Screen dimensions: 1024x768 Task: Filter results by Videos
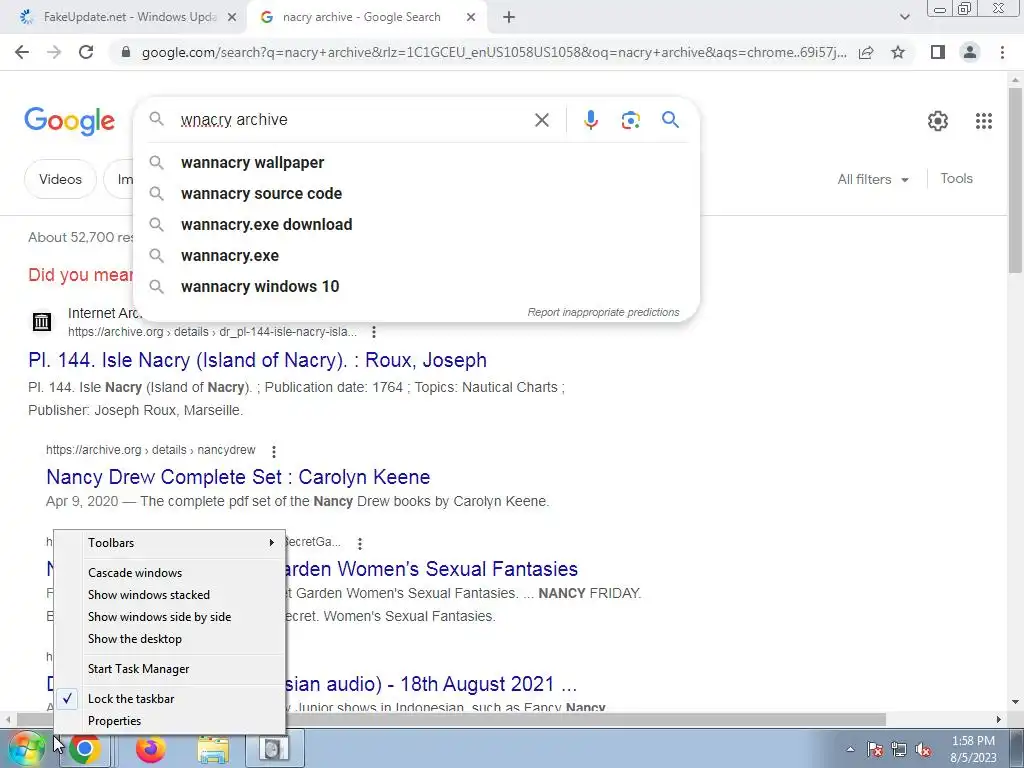60,180
